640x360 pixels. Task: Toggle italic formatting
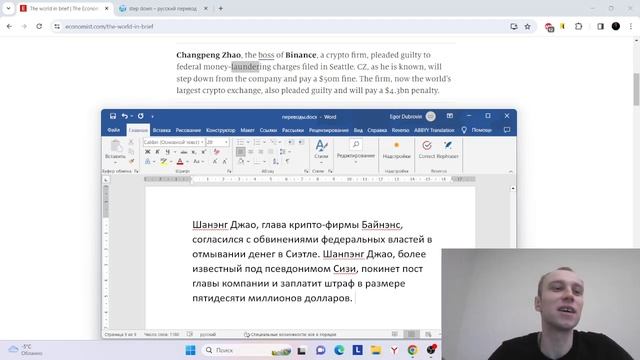(158, 152)
